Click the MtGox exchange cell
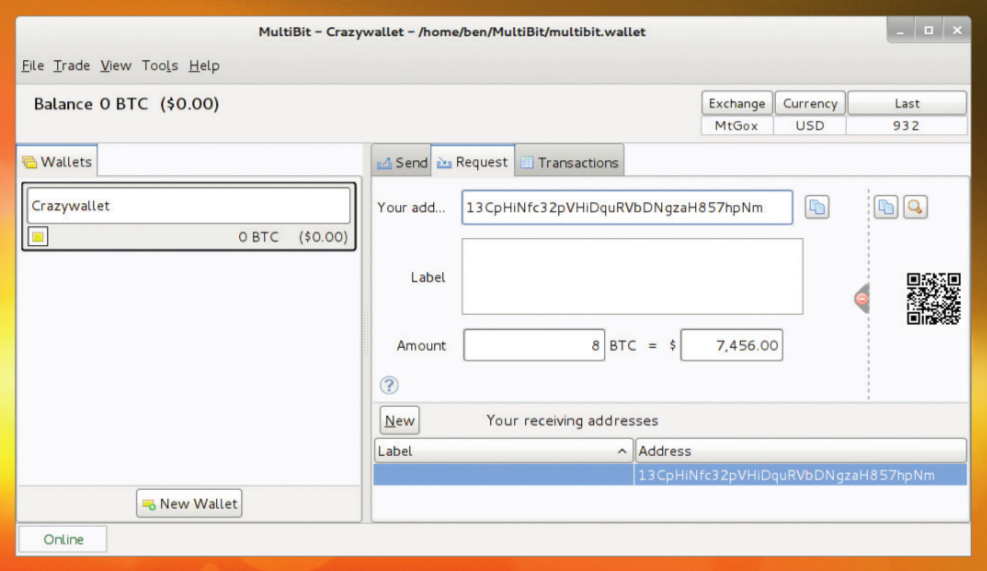 tap(736, 125)
